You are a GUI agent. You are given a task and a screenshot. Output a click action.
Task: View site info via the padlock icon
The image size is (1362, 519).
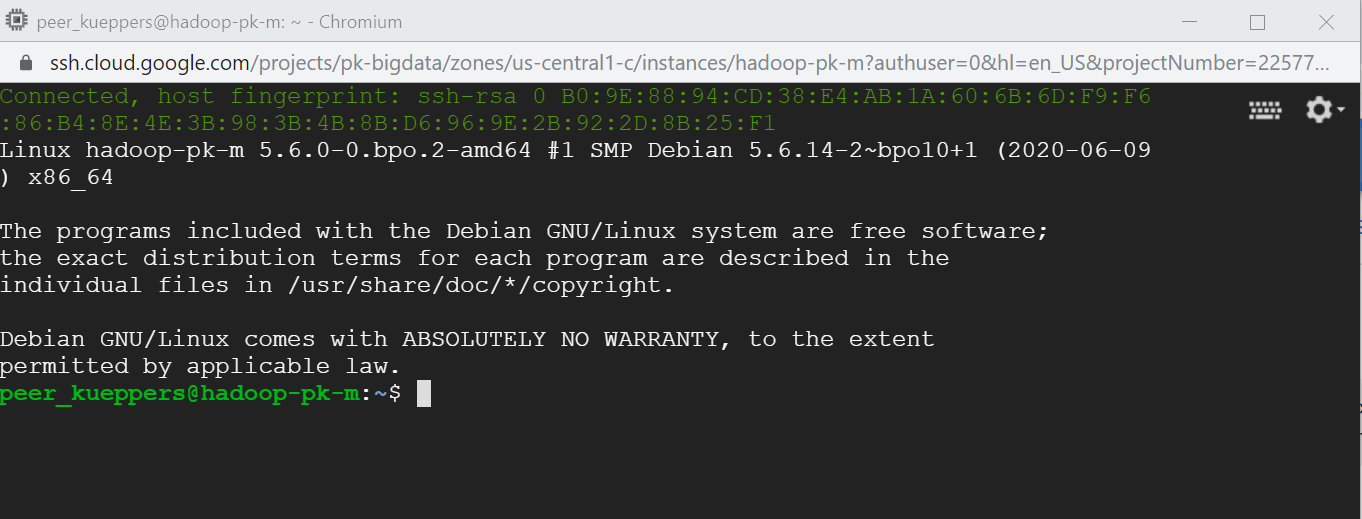(x=26, y=63)
